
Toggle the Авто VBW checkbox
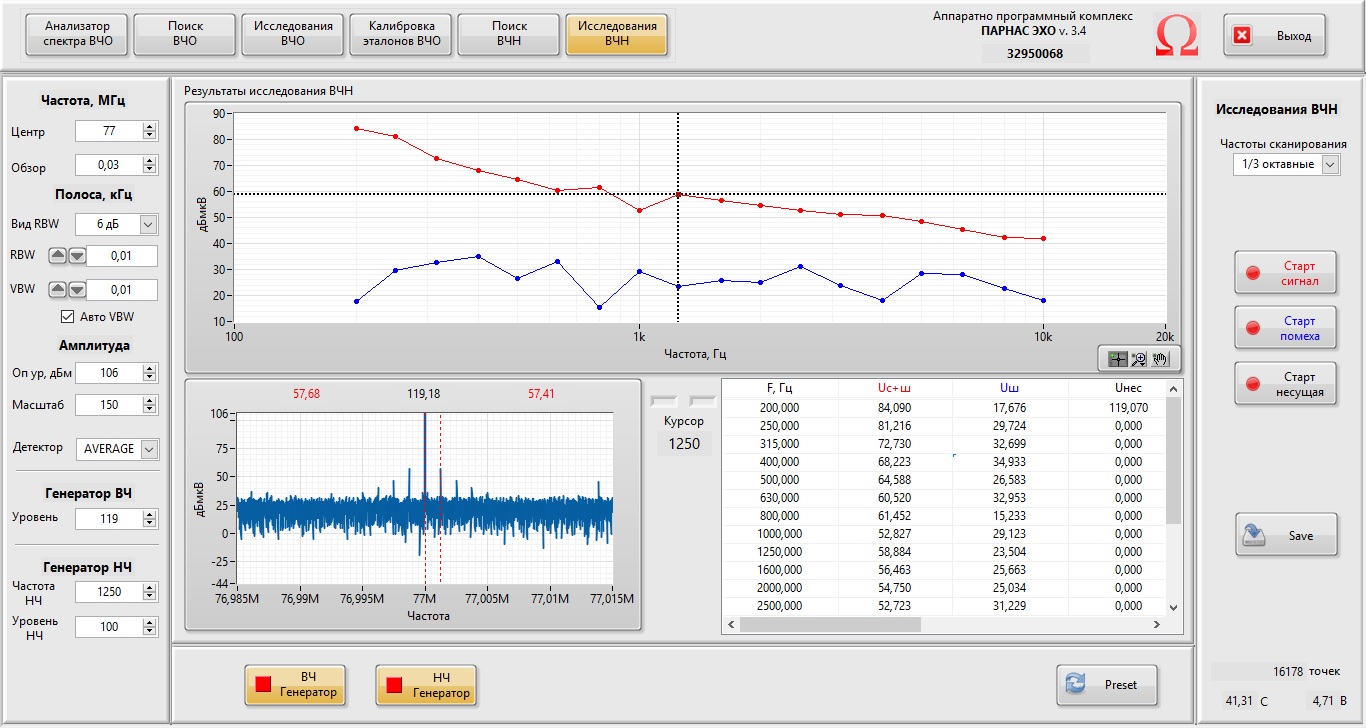(68, 317)
